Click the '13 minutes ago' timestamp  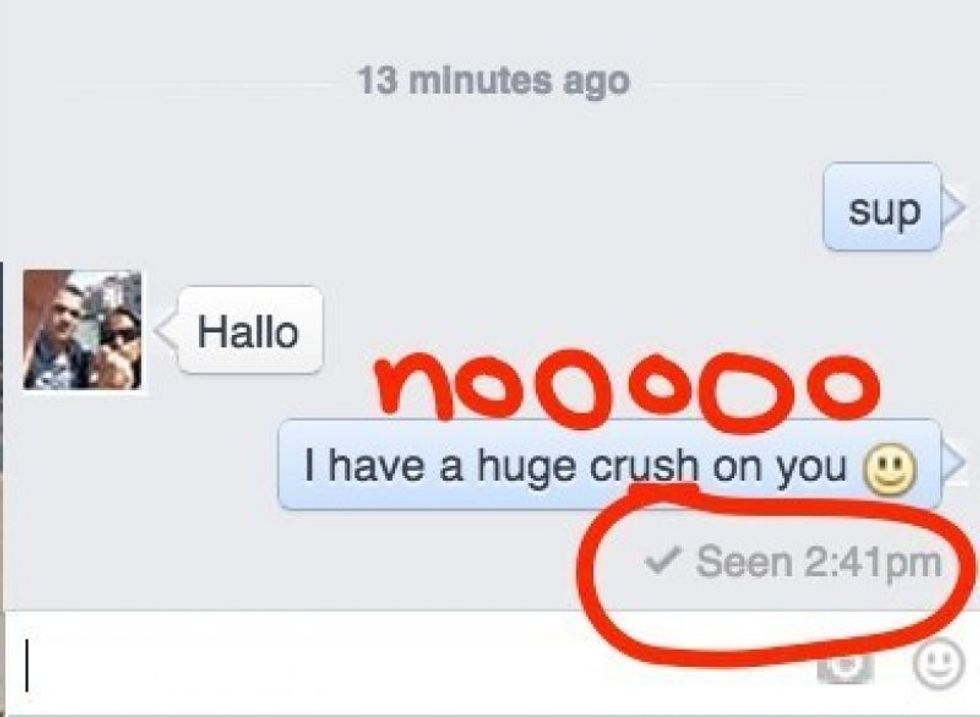493,82
